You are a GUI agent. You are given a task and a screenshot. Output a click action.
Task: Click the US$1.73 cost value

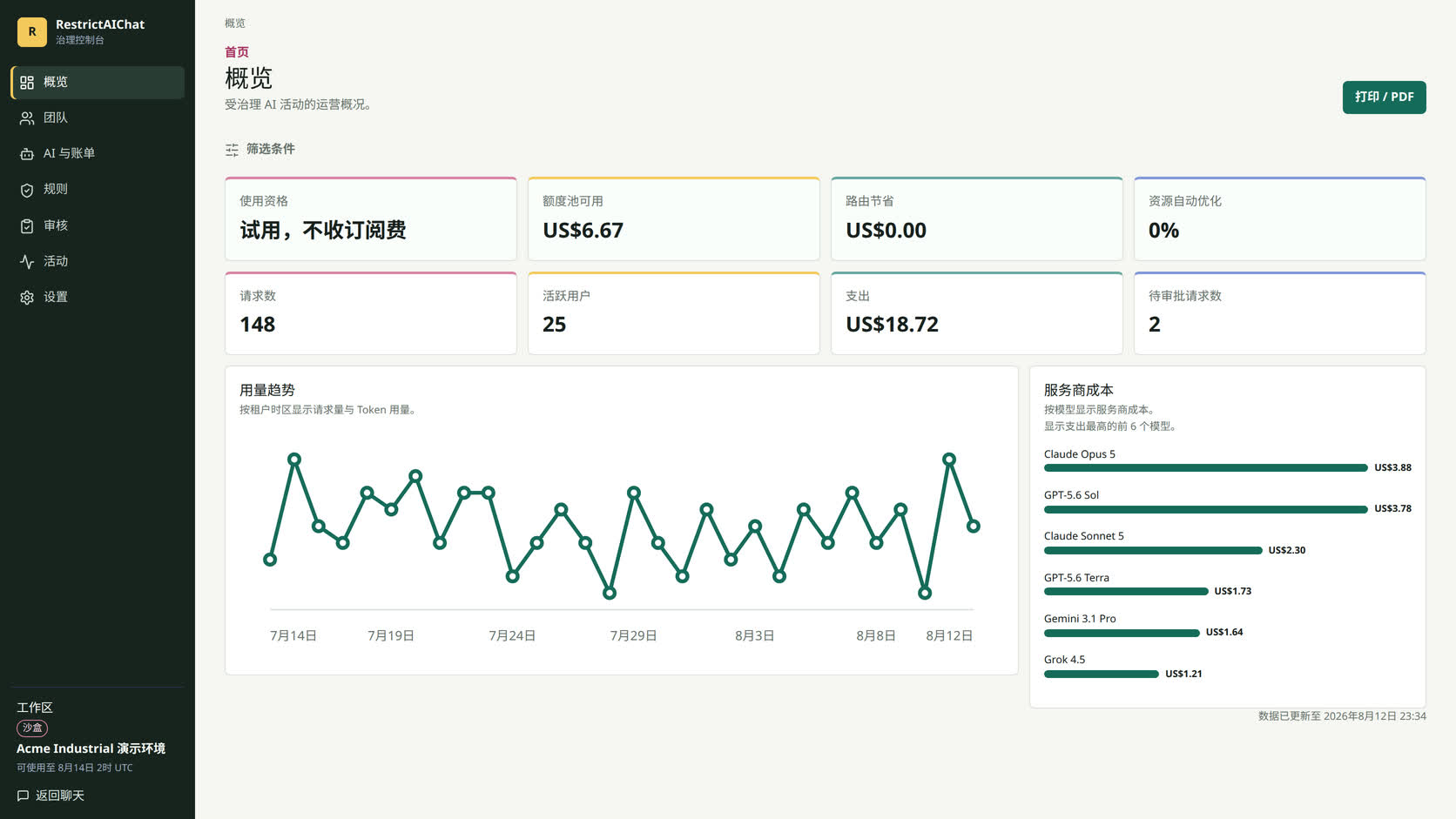[x=1233, y=591]
